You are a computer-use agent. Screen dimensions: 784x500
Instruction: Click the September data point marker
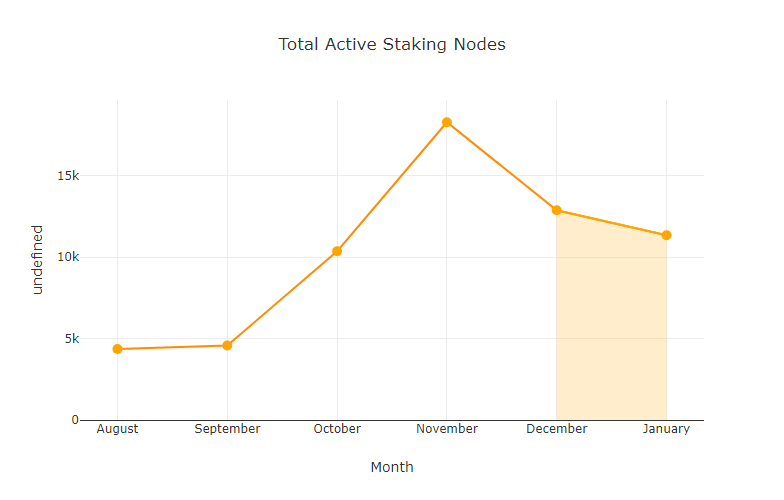(x=227, y=346)
